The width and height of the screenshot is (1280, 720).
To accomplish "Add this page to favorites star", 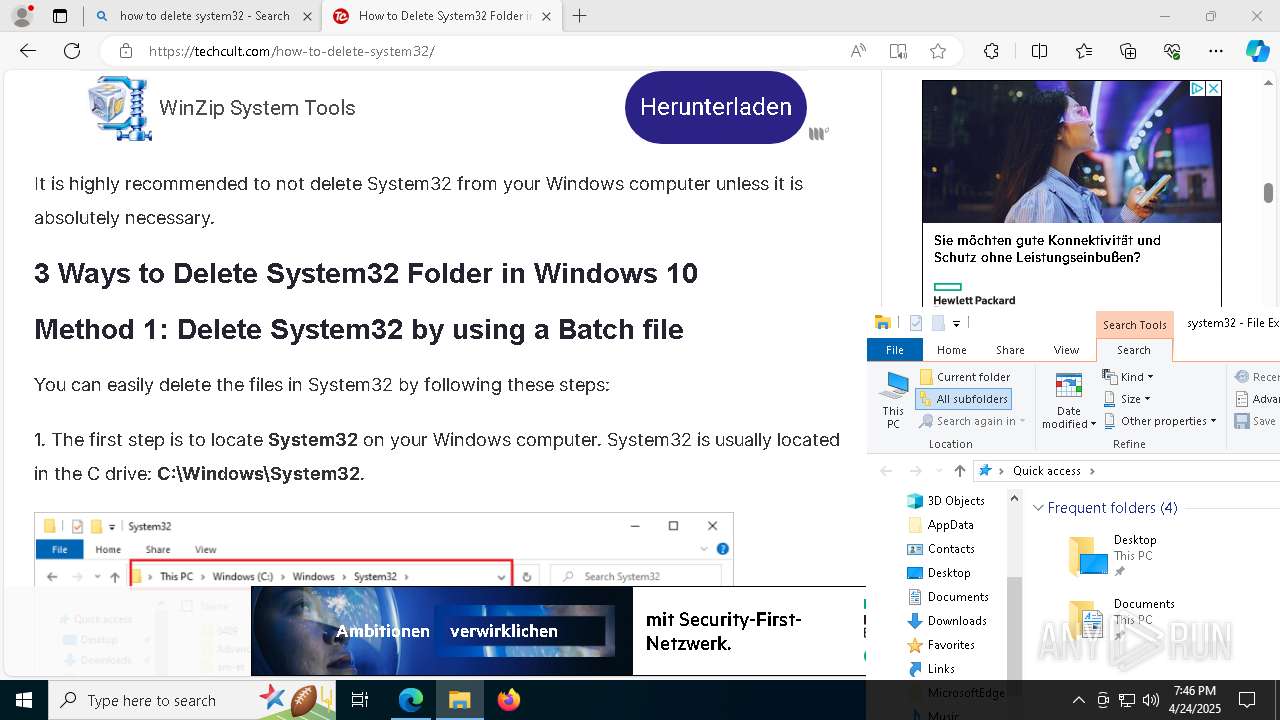I will (937, 51).
